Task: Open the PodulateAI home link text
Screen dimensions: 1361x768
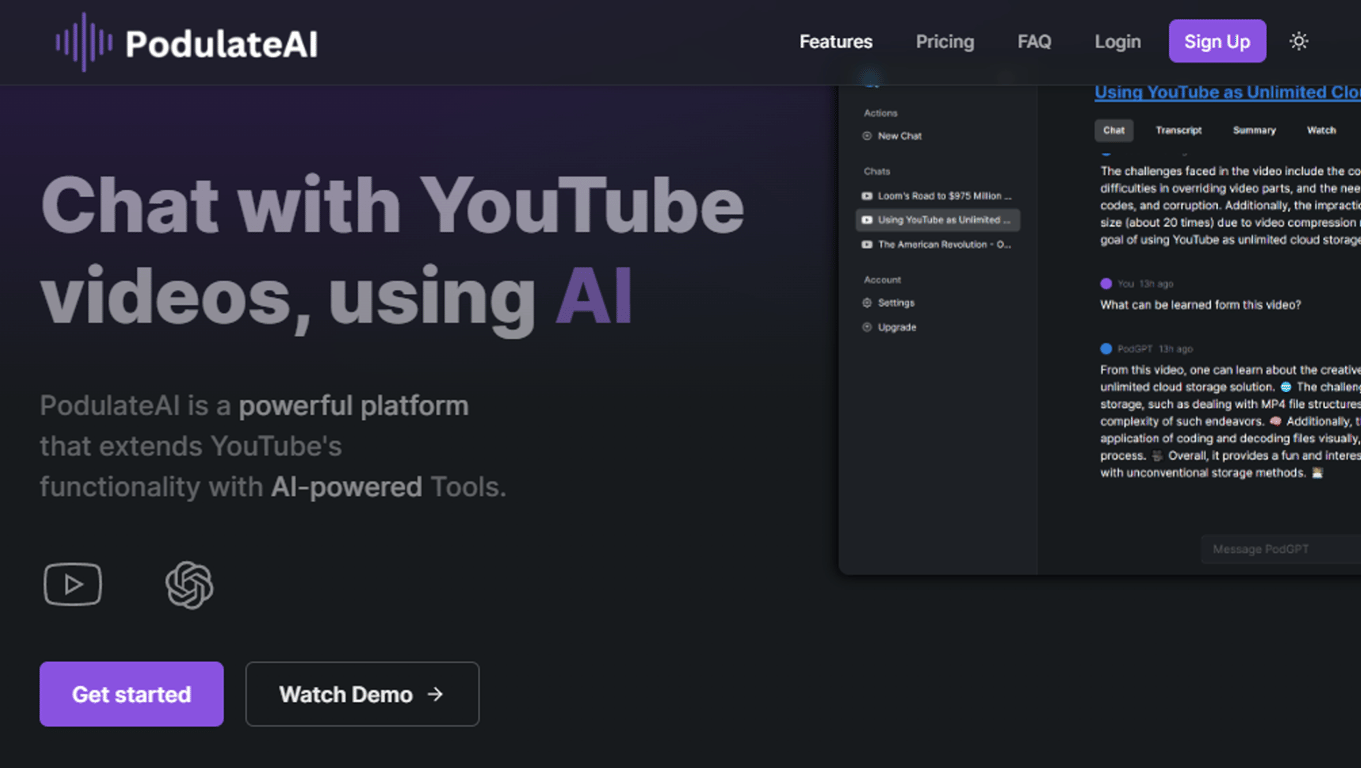Action: (222, 43)
